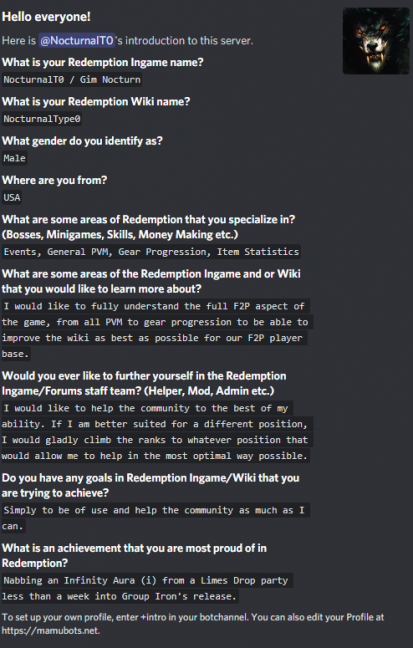Select the answer about climbing the ranks
This screenshot has height=648, width=413.
(157, 432)
